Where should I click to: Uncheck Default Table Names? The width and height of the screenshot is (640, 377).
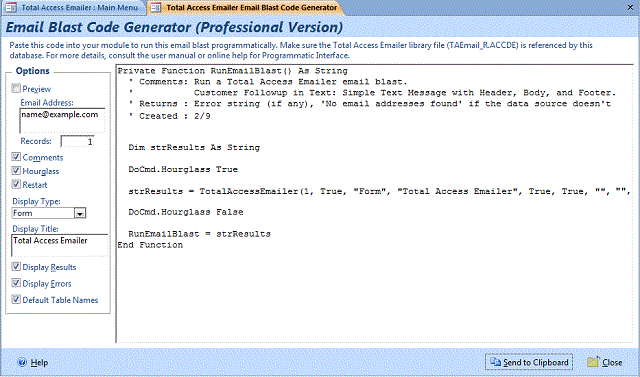tap(16, 299)
